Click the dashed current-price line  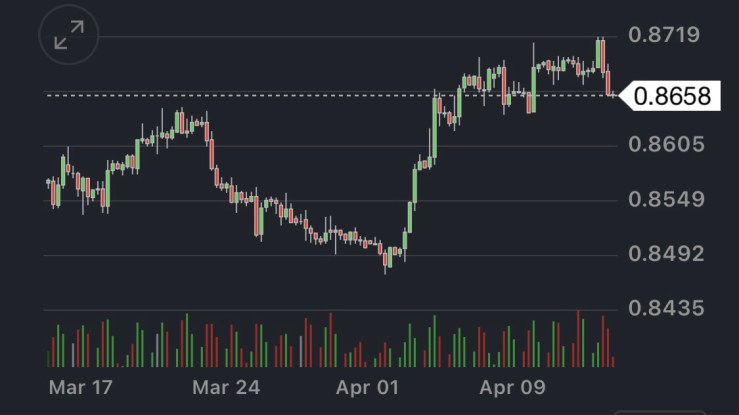300,95
